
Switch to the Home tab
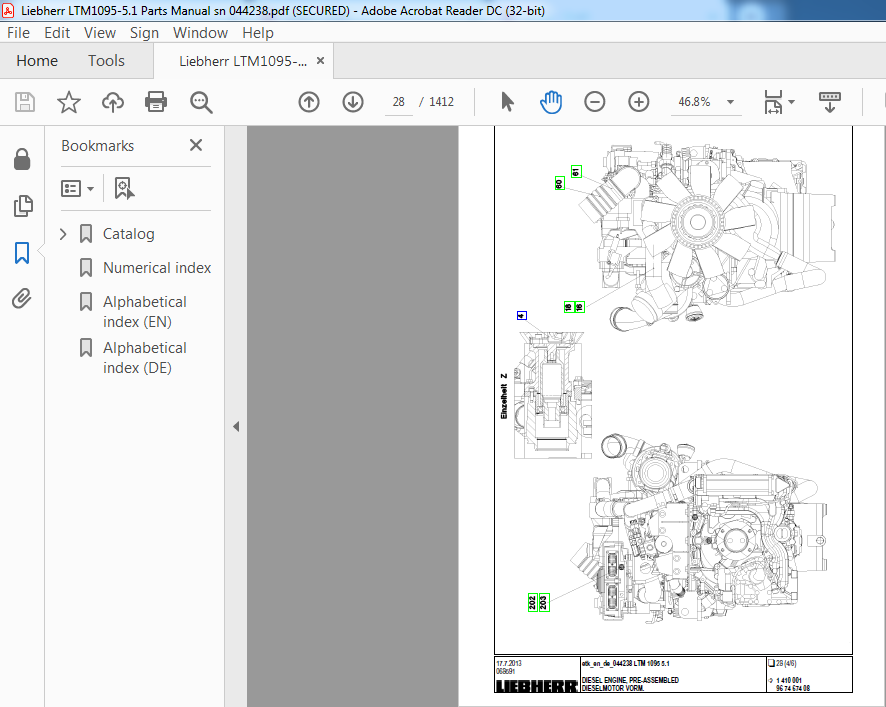click(x=37, y=61)
